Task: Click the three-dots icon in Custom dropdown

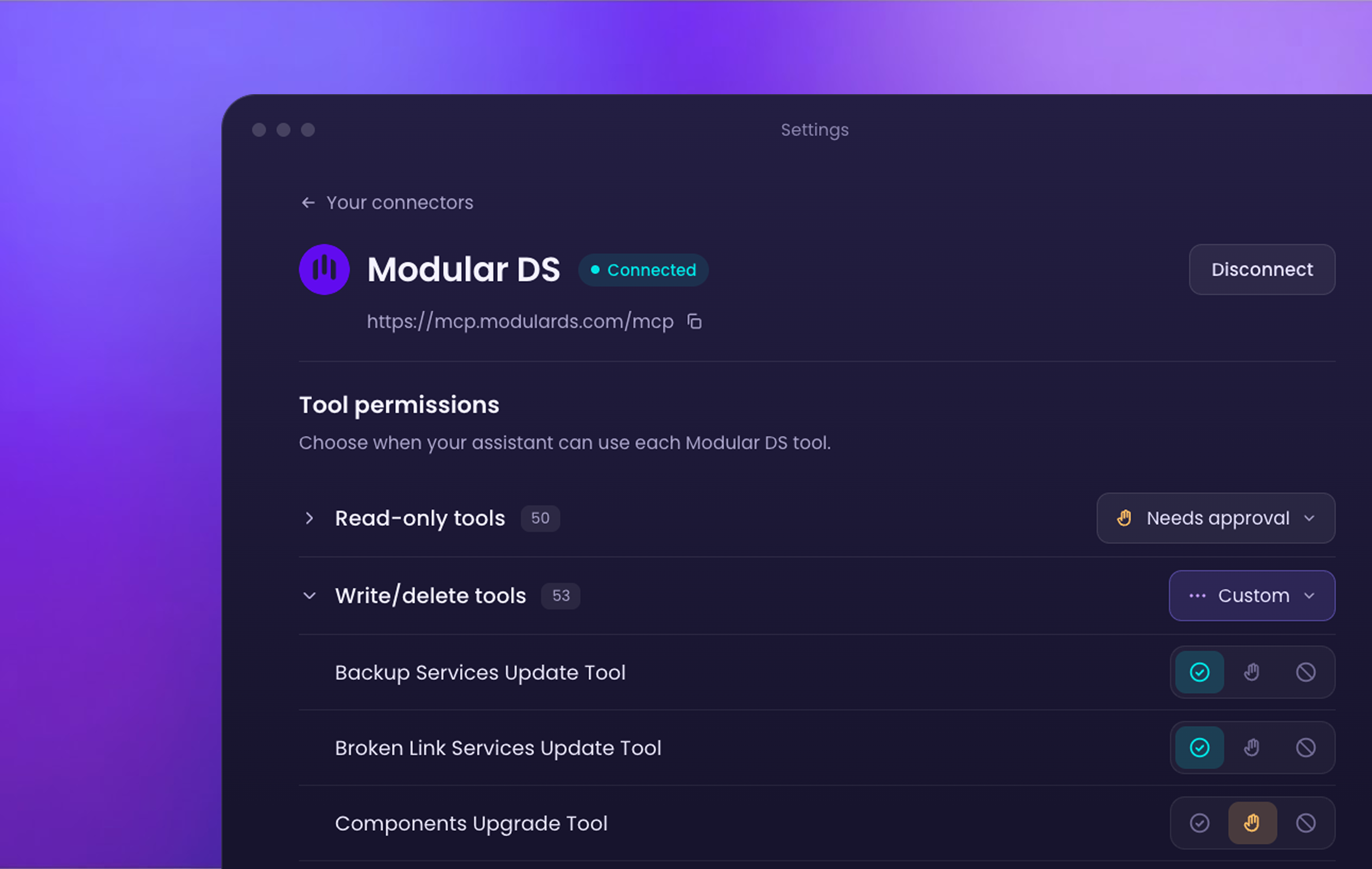Action: click(1197, 596)
